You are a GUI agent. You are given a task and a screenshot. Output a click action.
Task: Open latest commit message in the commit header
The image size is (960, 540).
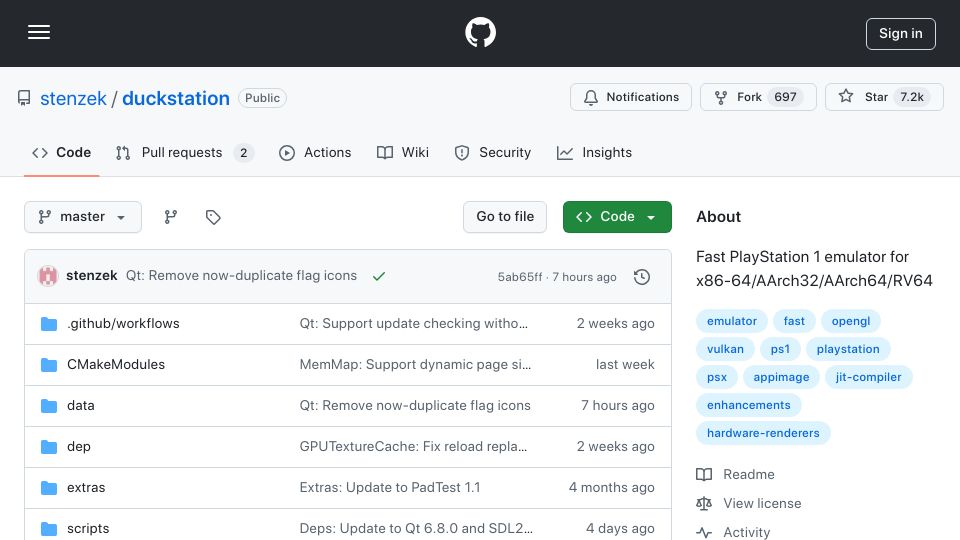click(x=241, y=276)
